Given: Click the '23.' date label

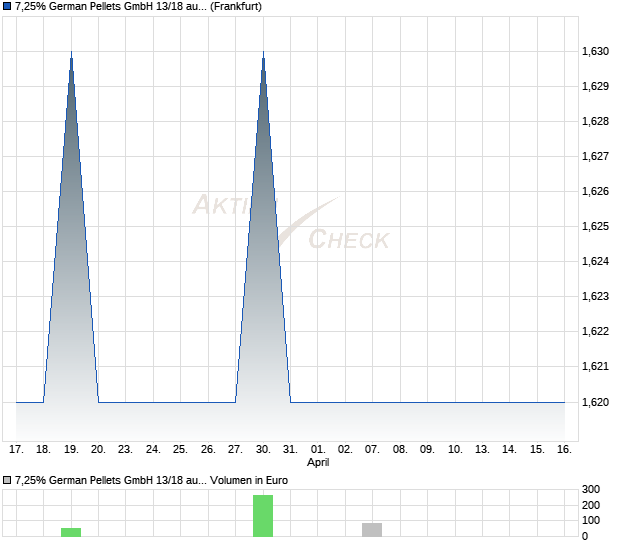Looking at the screenshot, I should coord(125,450).
